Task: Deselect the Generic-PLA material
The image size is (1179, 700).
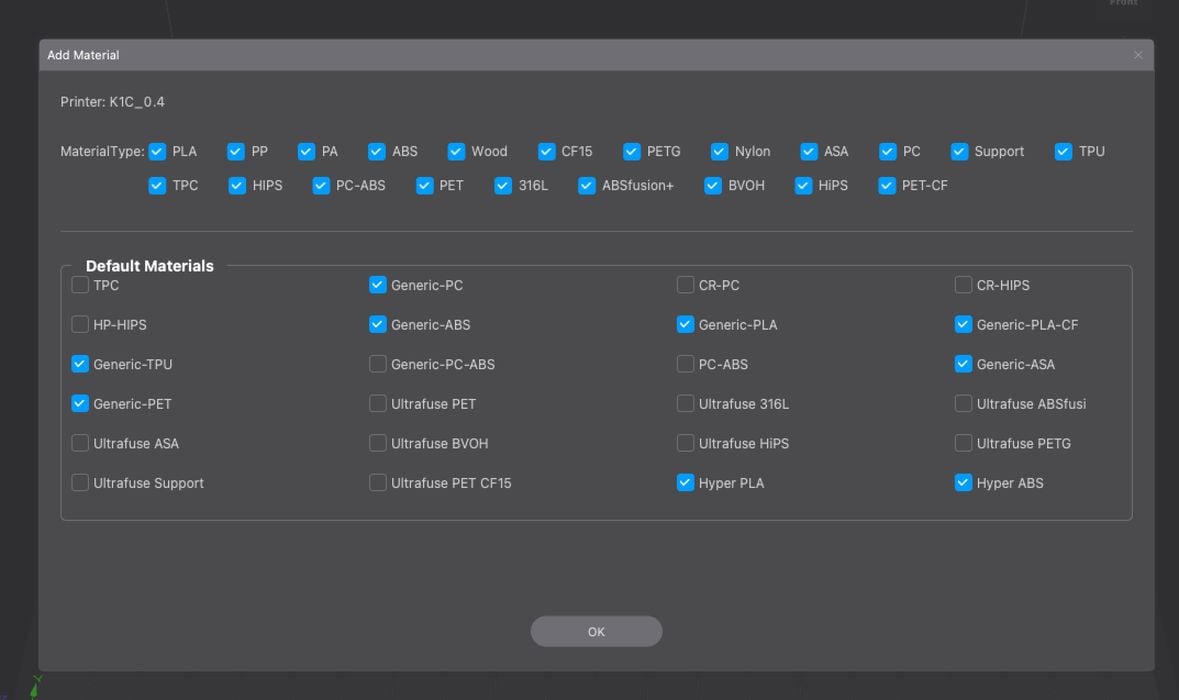Action: [685, 325]
